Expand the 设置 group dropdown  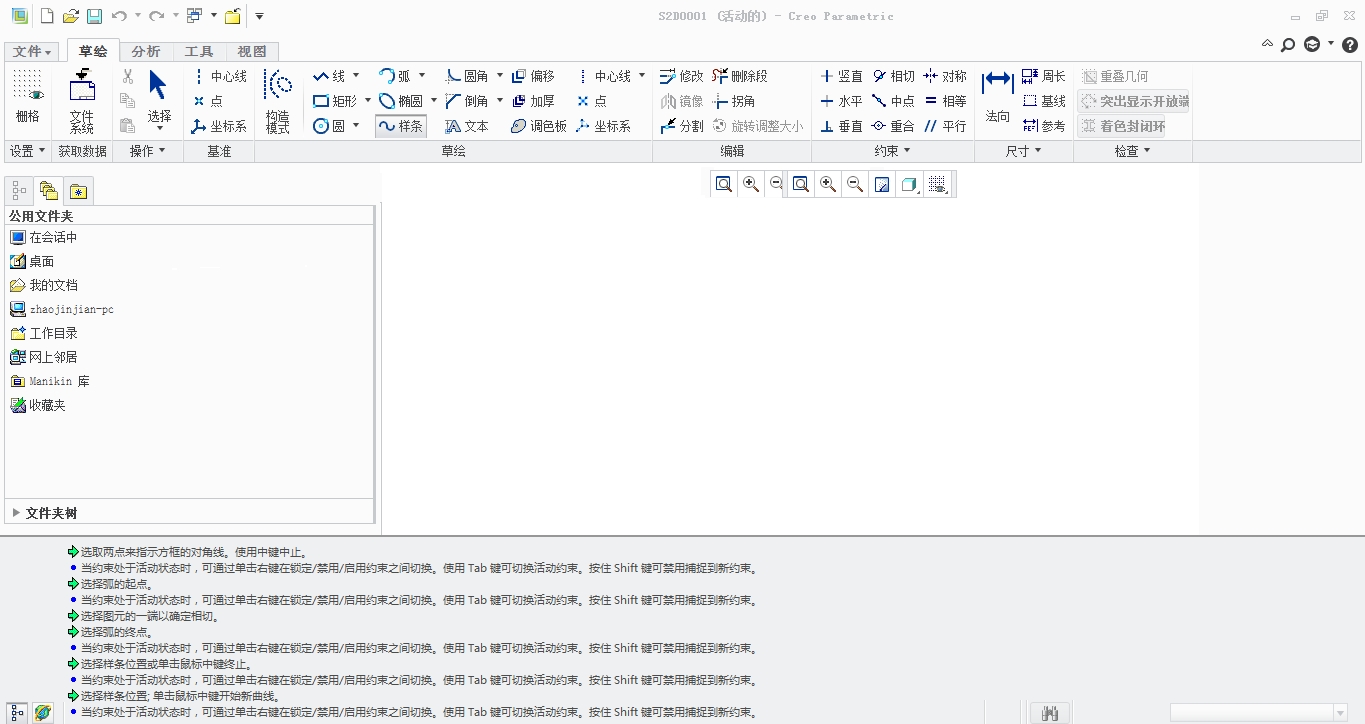click(28, 151)
